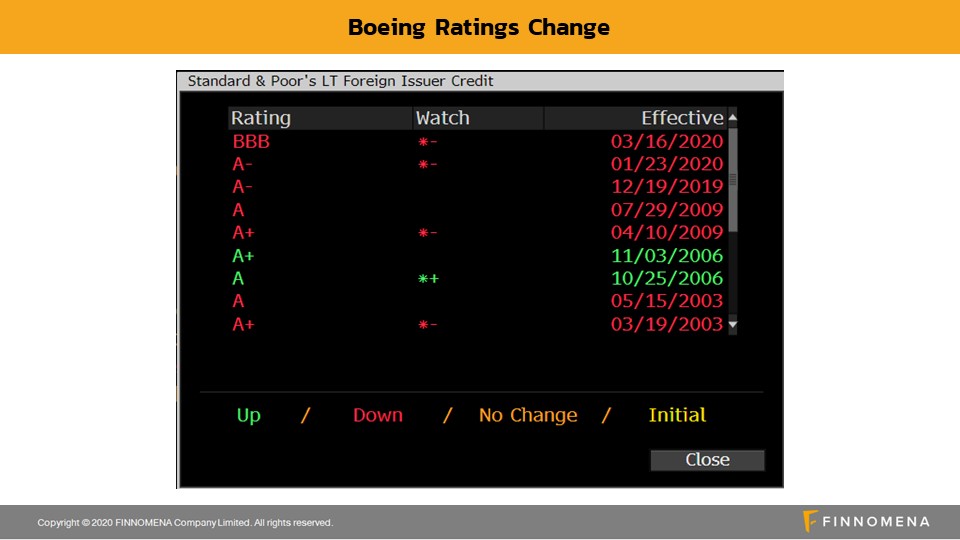Select the BBB rating row
Screen dimensions: 960x540
click(x=251, y=142)
